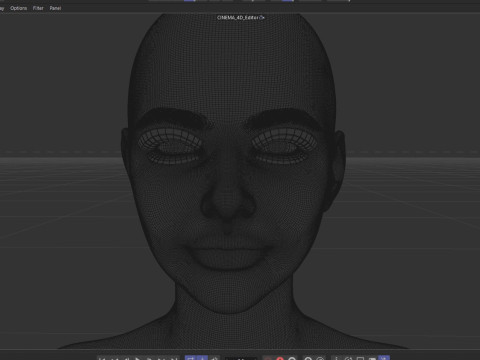Viewport: 480px width, 360px height.
Task: Click the CINEMA_4D_Editor camera label
Action: [x=238, y=17]
